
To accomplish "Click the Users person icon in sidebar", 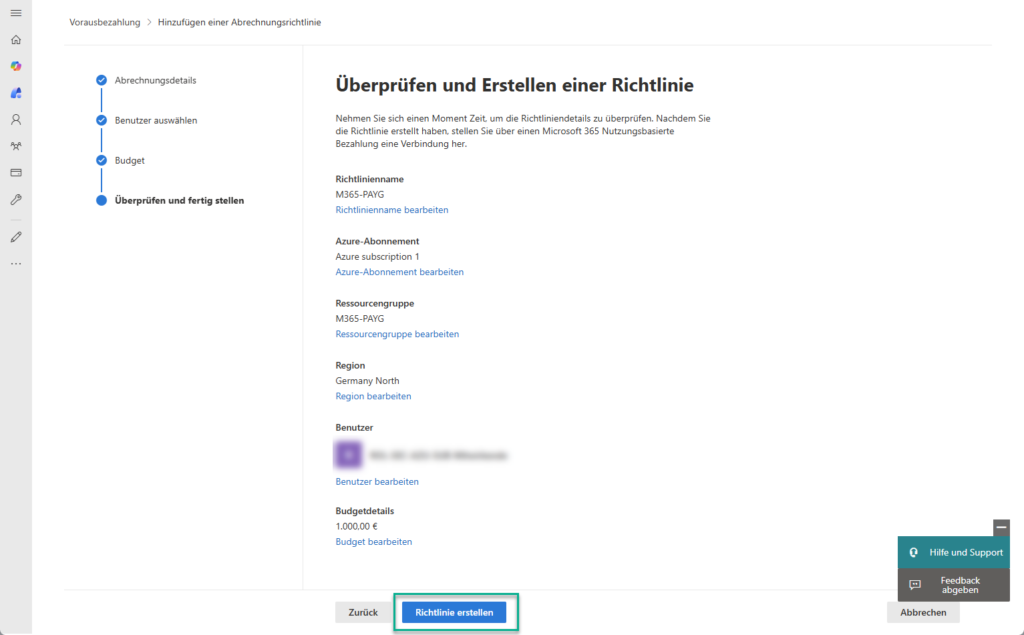I will pos(15,119).
